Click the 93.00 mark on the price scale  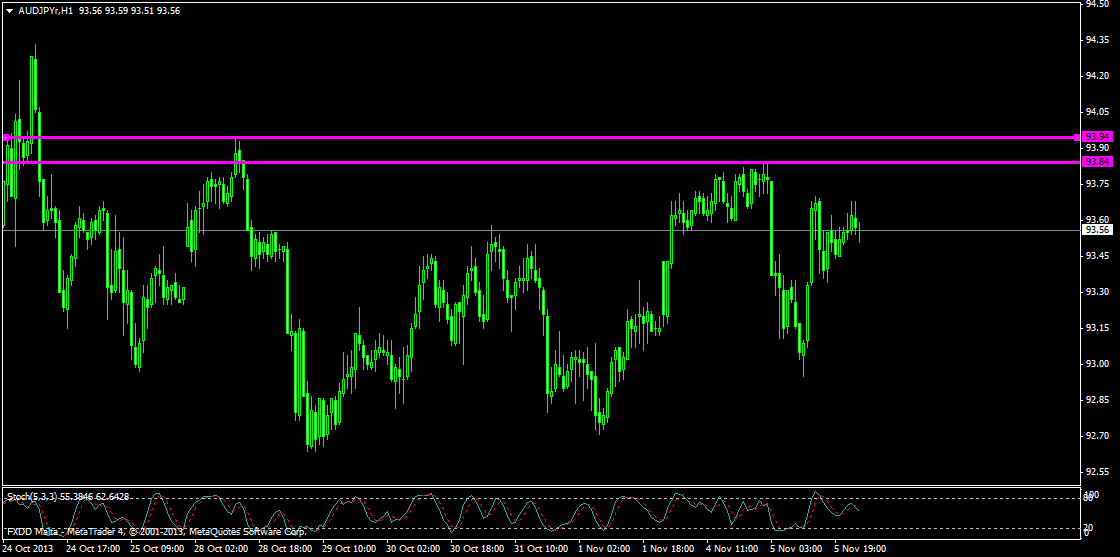pos(1097,364)
